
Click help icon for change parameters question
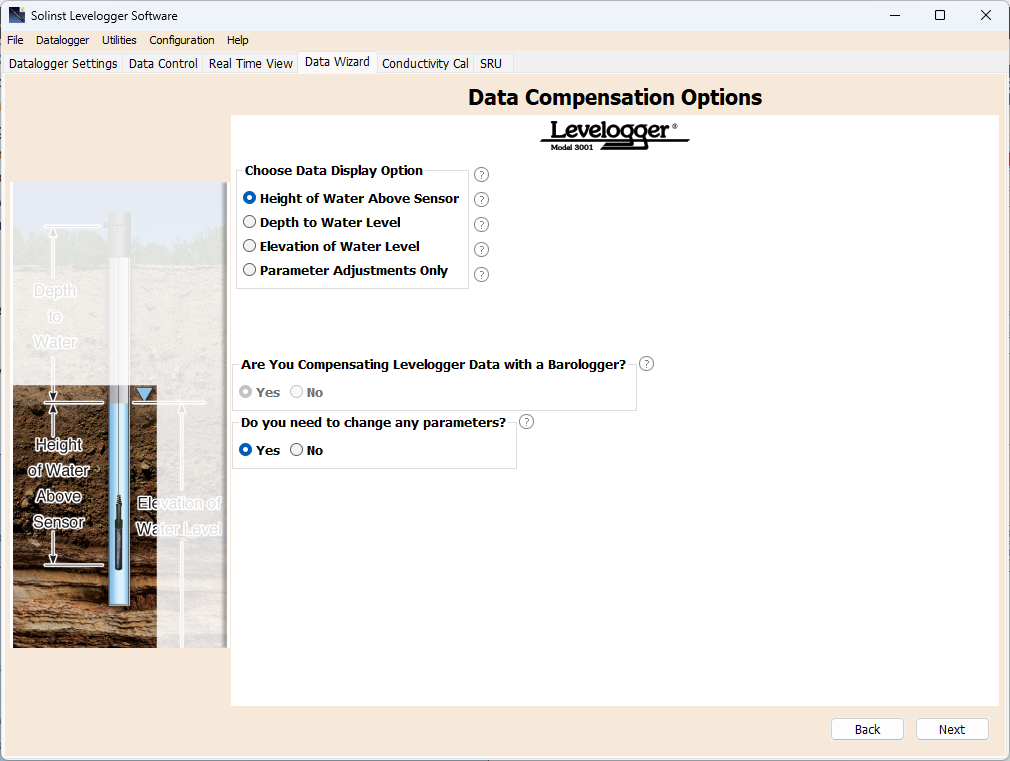[527, 422]
